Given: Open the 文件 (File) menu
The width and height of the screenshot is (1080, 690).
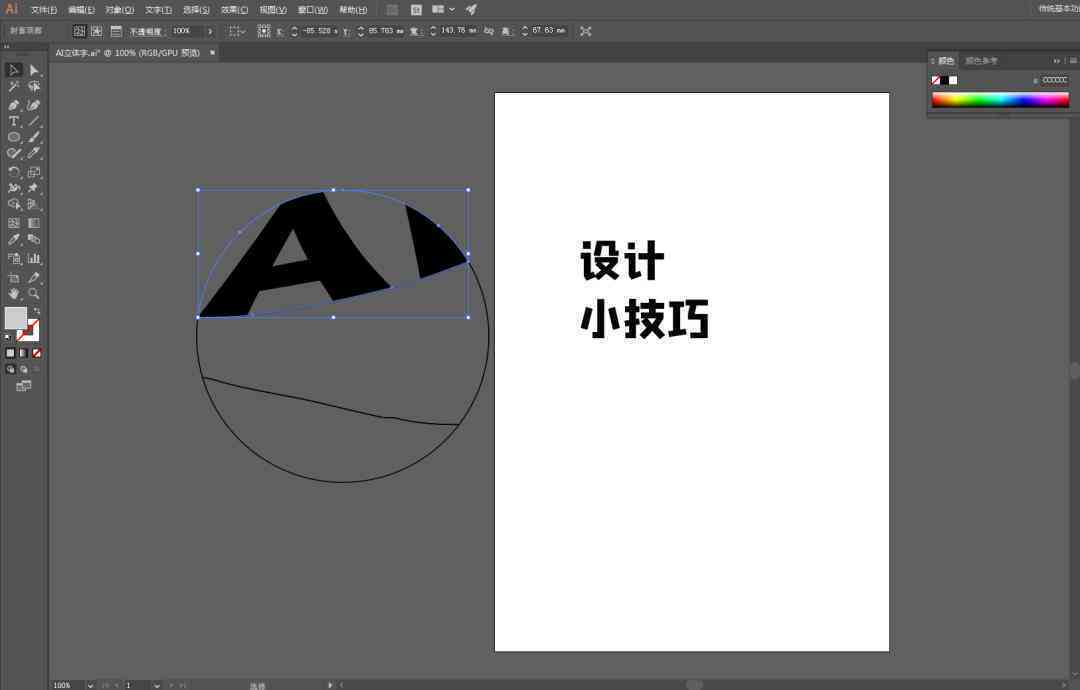Looking at the screenshot, I should tap(43, 10).
